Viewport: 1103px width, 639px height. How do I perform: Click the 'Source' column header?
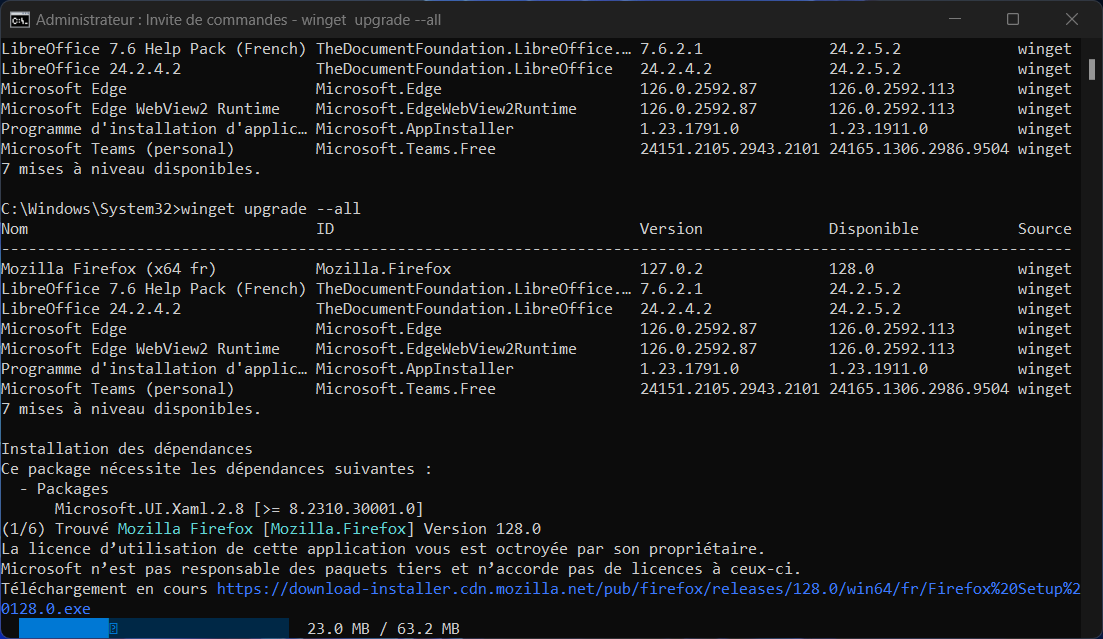(x=1045, y=229)
